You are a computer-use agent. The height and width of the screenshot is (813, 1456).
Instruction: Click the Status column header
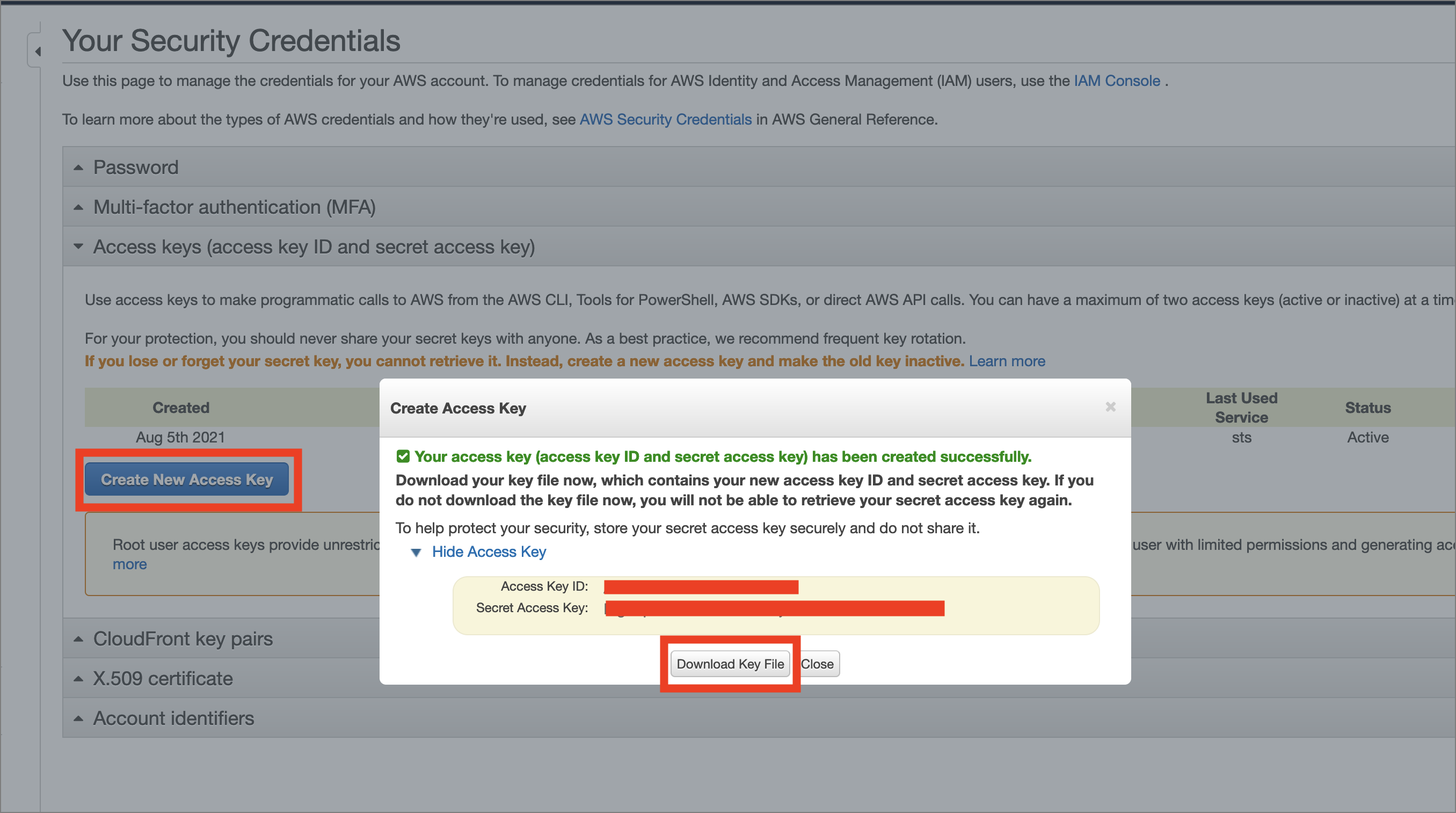pos(1367,408)
